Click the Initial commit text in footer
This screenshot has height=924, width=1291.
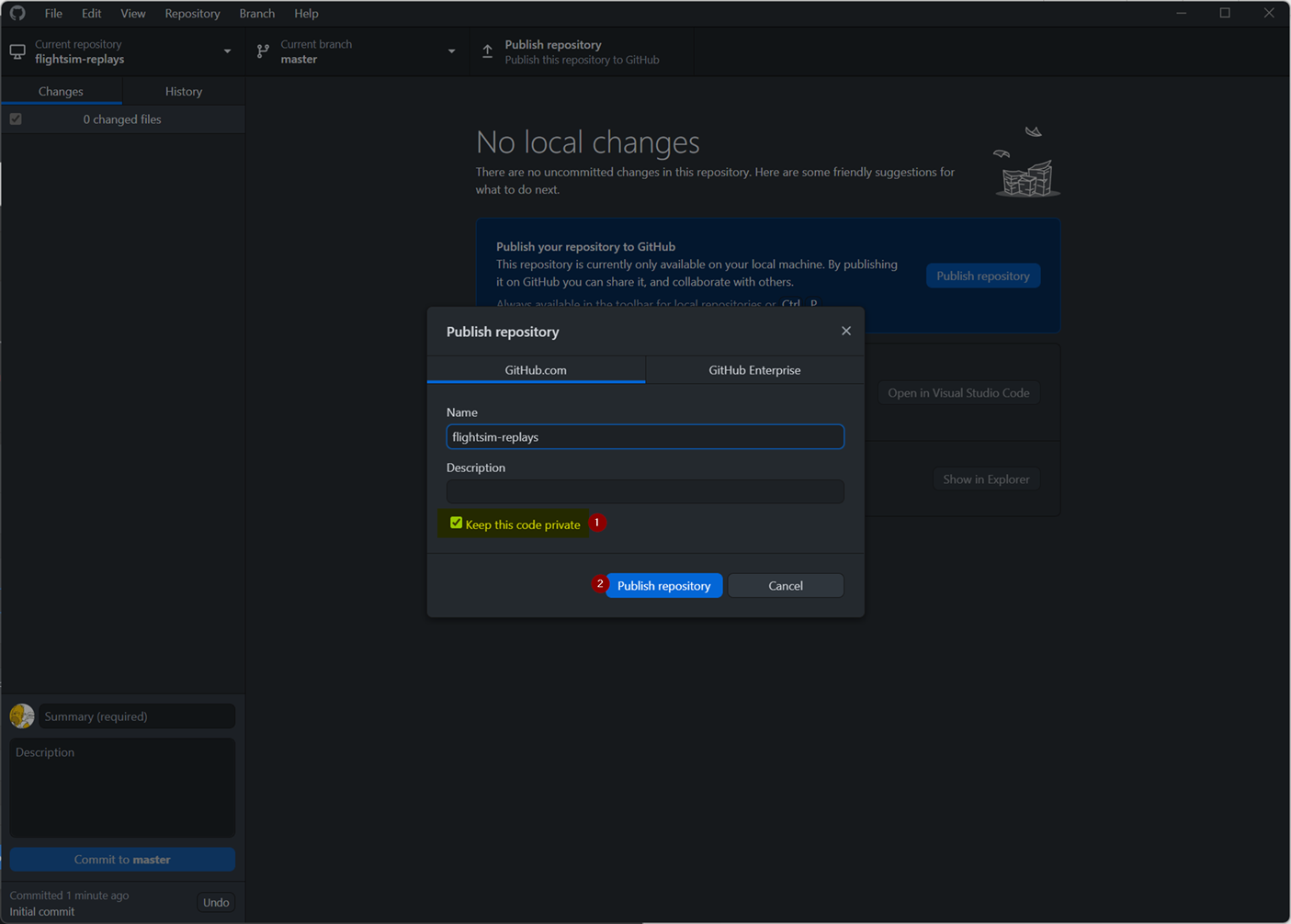[42, 912]
